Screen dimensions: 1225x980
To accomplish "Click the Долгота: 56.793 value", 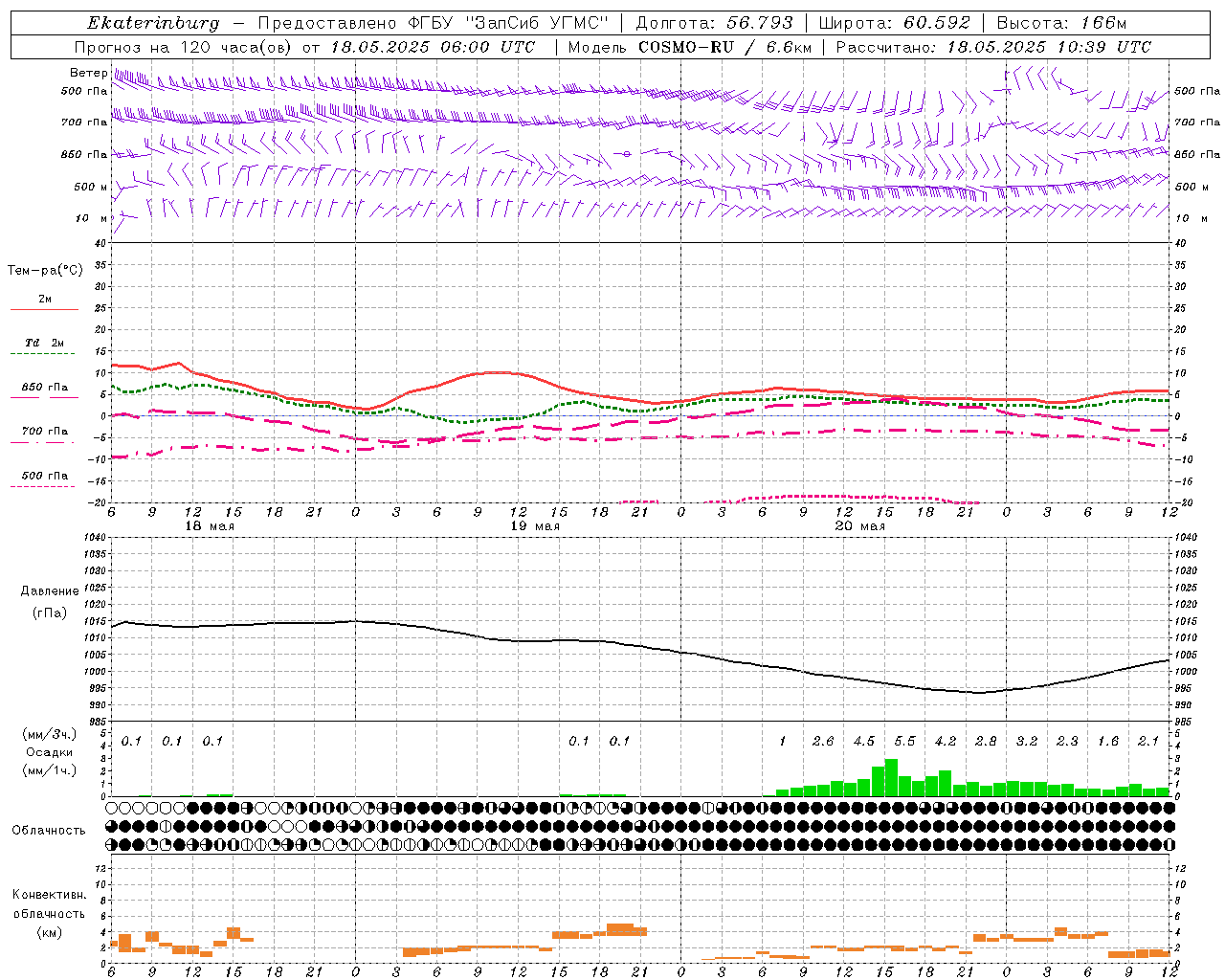I will click(714, 23).
